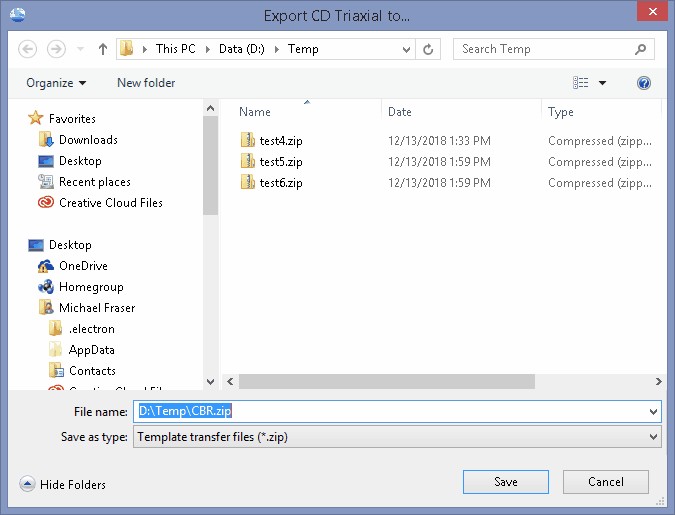The image size is (675, 515).
Task: Sort files by Date column header
Action: (400, 112)
